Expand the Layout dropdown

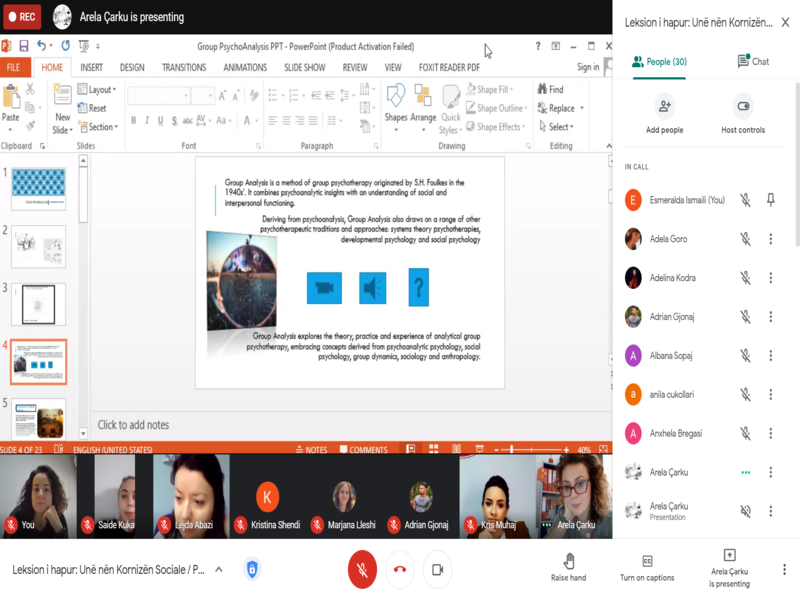[97, 89]
